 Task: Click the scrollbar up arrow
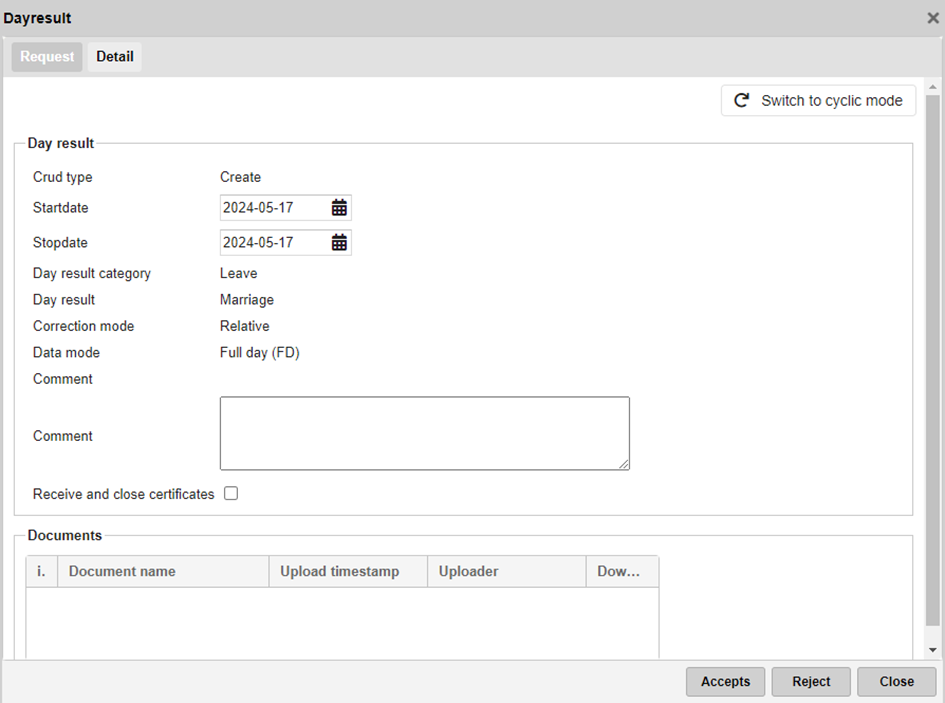click(932, 87)
